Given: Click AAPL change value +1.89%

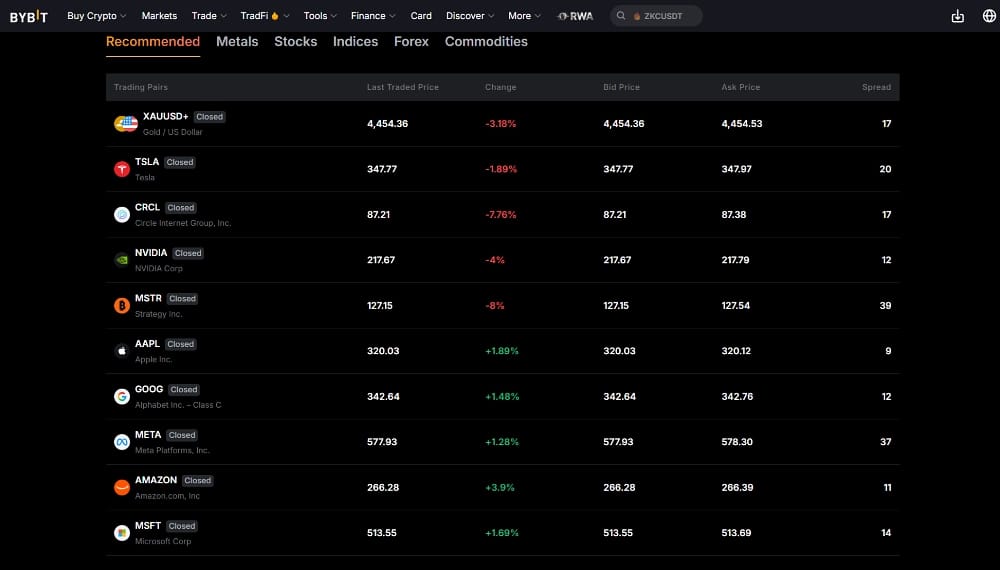Looking at the screenshot, I should point(502,351).
